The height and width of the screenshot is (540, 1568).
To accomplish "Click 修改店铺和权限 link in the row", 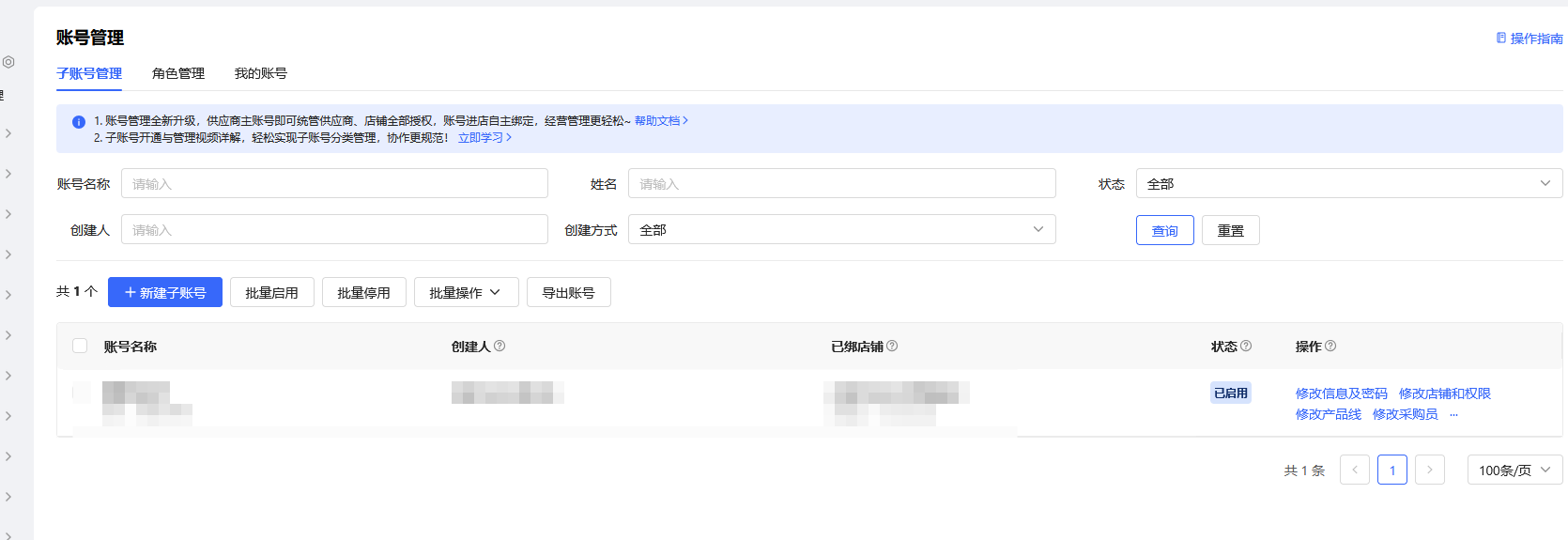I will coord(1444,393).
